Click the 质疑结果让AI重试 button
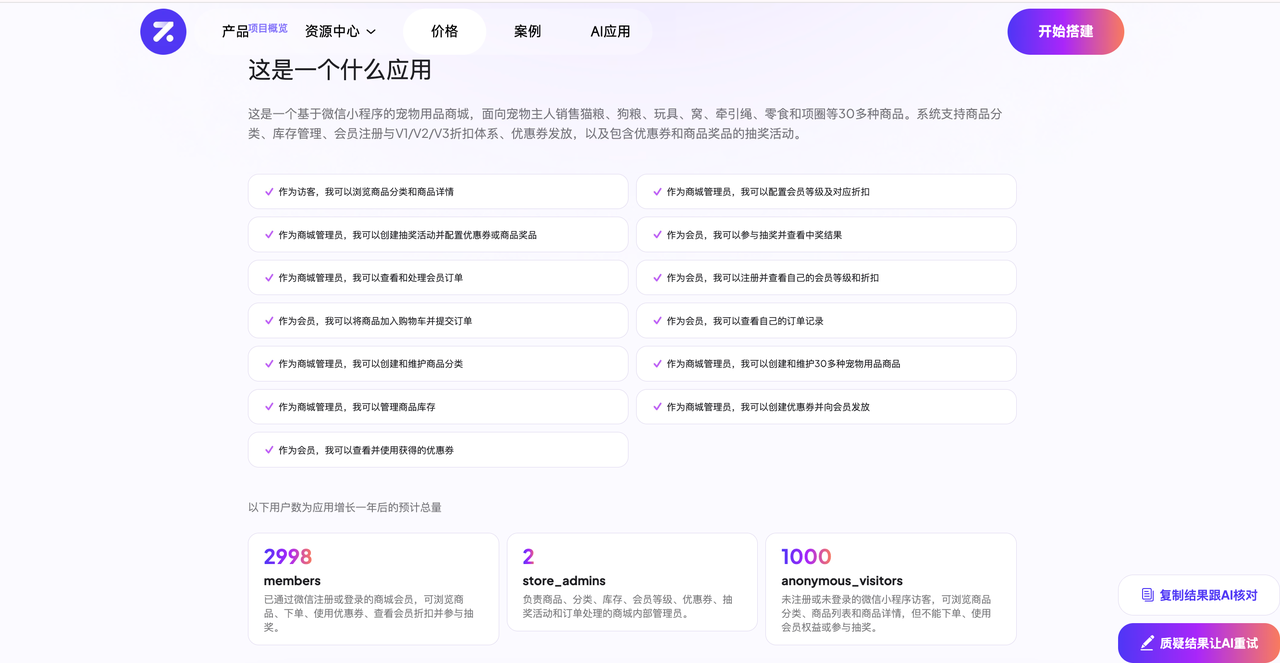Image resolution: width=1280 pixels, height=663 pixels. click(x=1198, y=643)
